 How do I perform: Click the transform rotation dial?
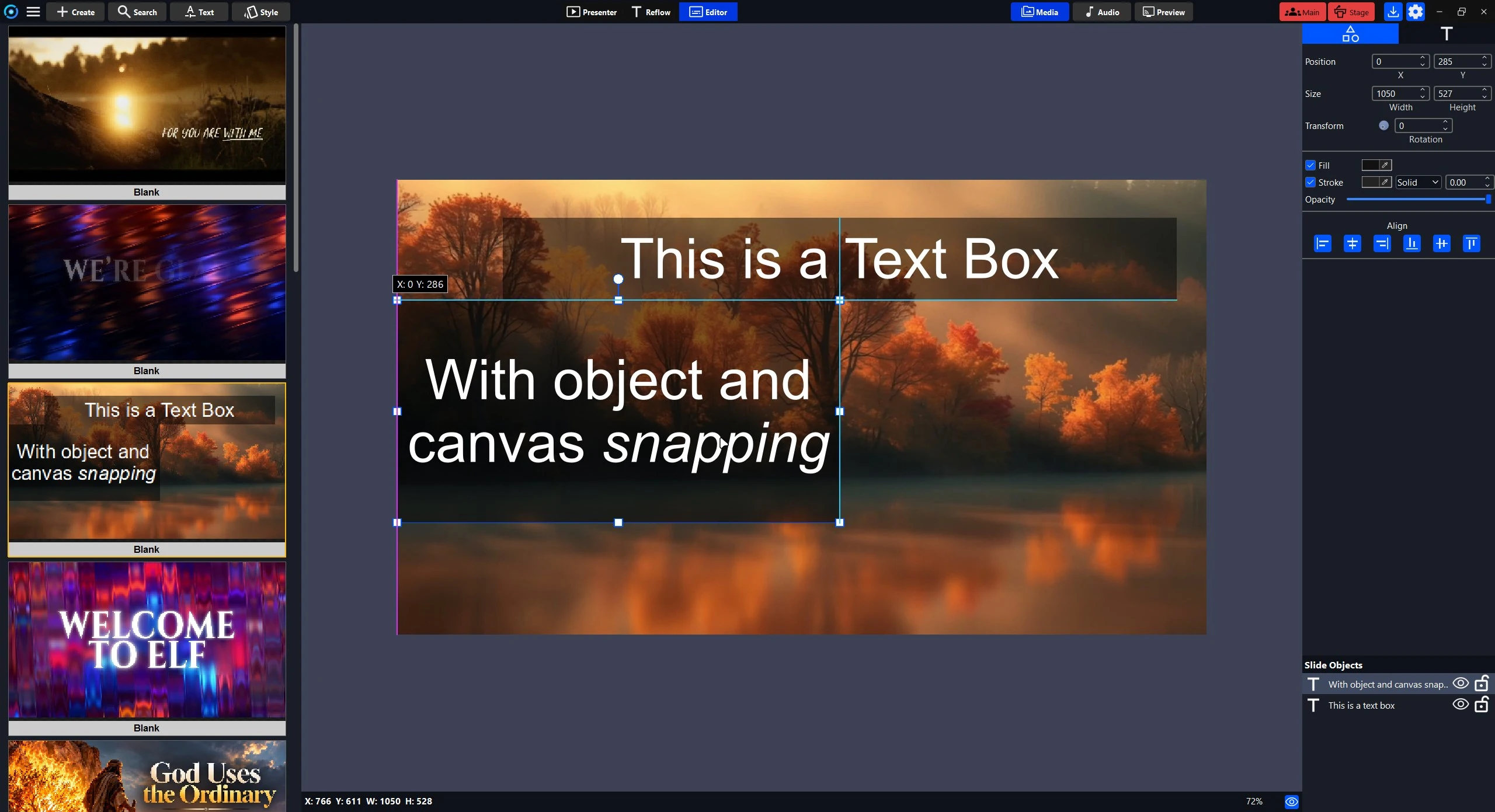tap(1383, 126)
